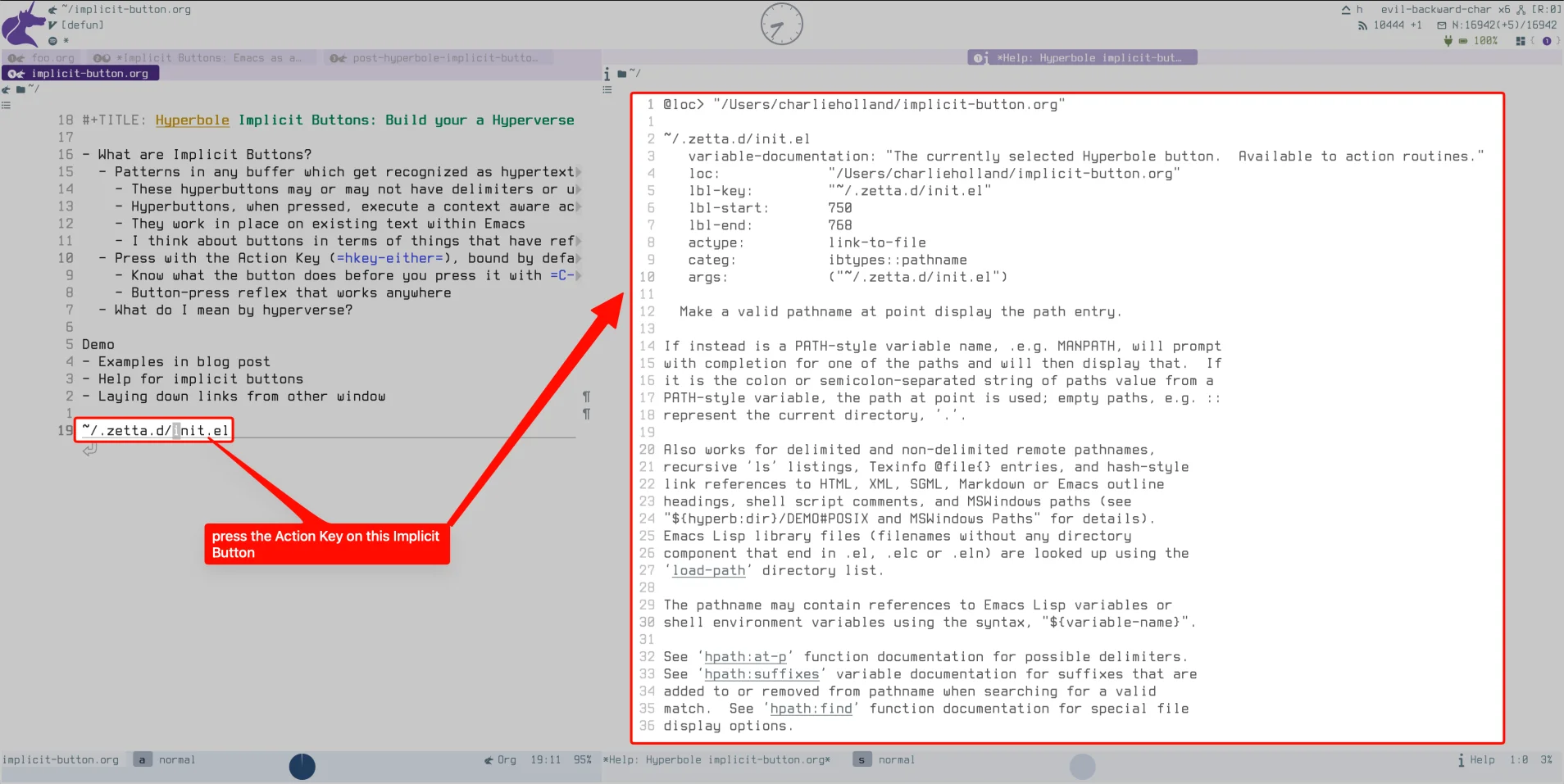Expand truncated line 'Know what the button does'
1564x784 pixels.
(x=579, y=275)
